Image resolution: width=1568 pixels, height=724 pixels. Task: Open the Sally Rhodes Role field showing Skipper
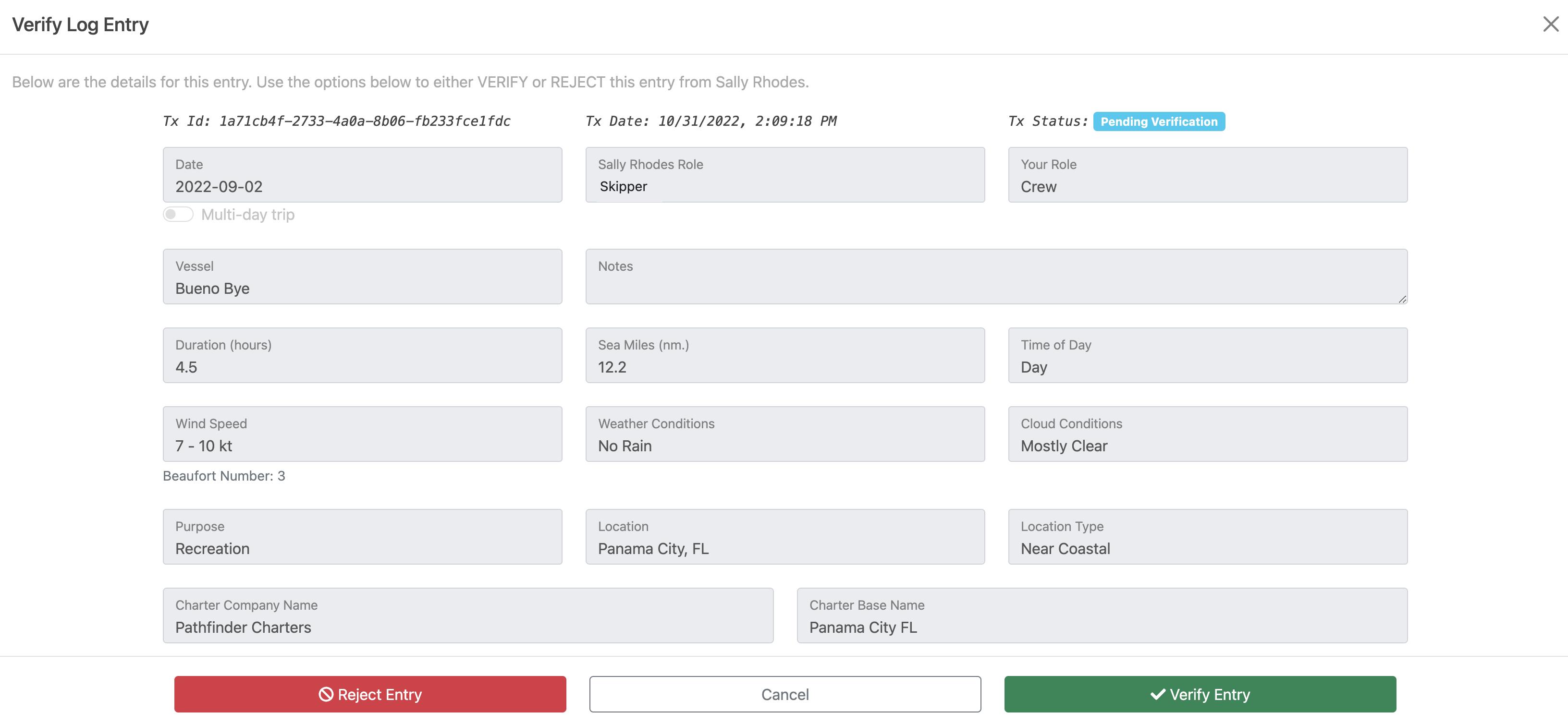click(x=784, y=175)
